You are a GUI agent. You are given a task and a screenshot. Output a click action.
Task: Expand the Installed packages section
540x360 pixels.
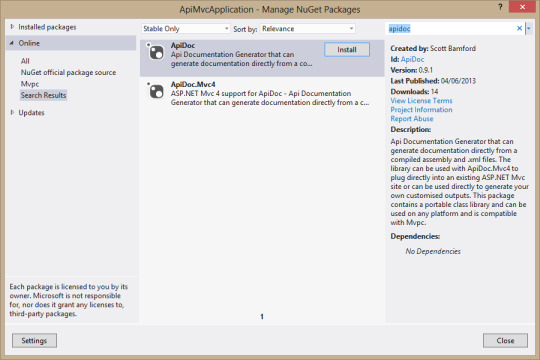click(12, 27)
